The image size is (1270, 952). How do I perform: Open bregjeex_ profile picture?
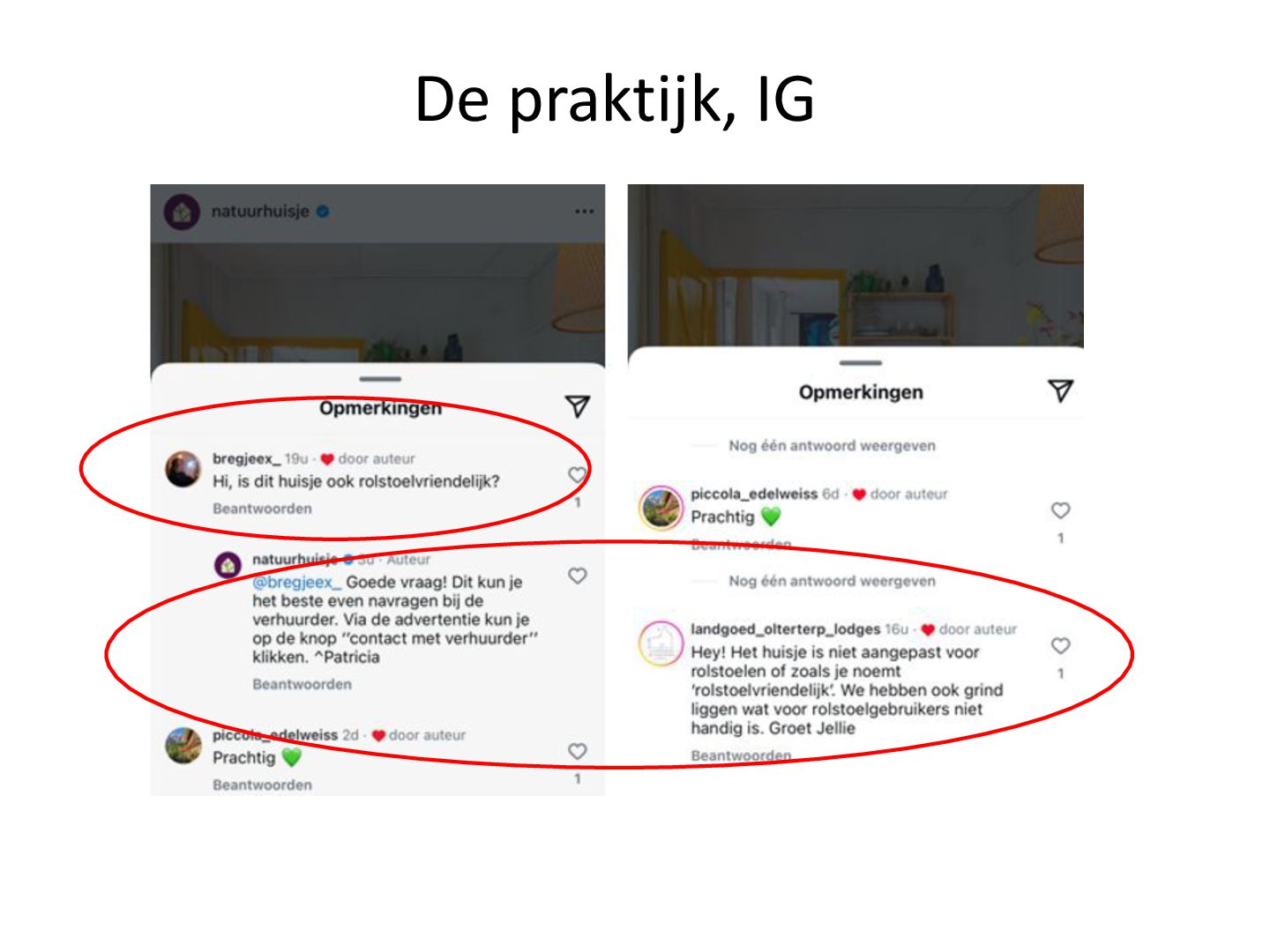(183, 470)
